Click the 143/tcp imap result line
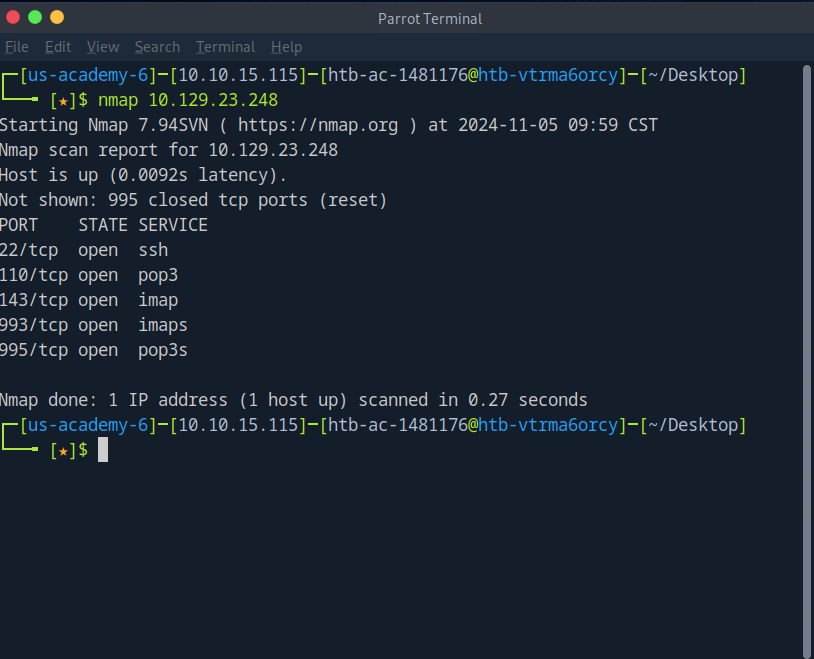 tap(89, 300)
